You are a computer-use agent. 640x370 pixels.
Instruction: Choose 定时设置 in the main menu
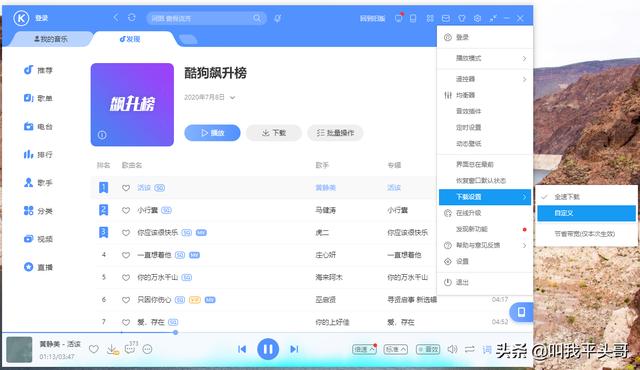click(x=485, y=127)
